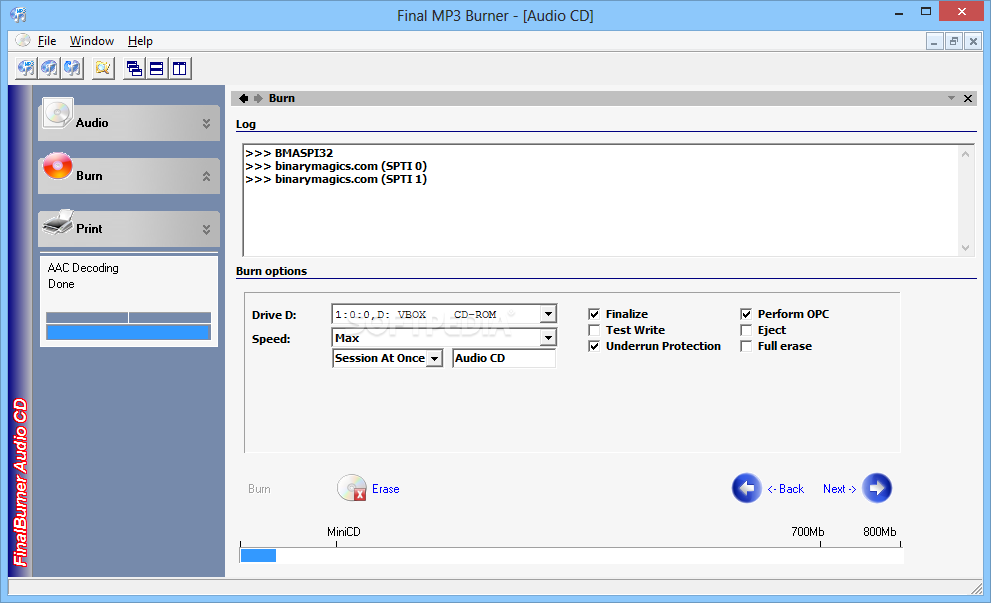Viewport: 991px width, 603px height.
Task: Click the Erase disc icon with red X
Action: (x=352, y=488)
